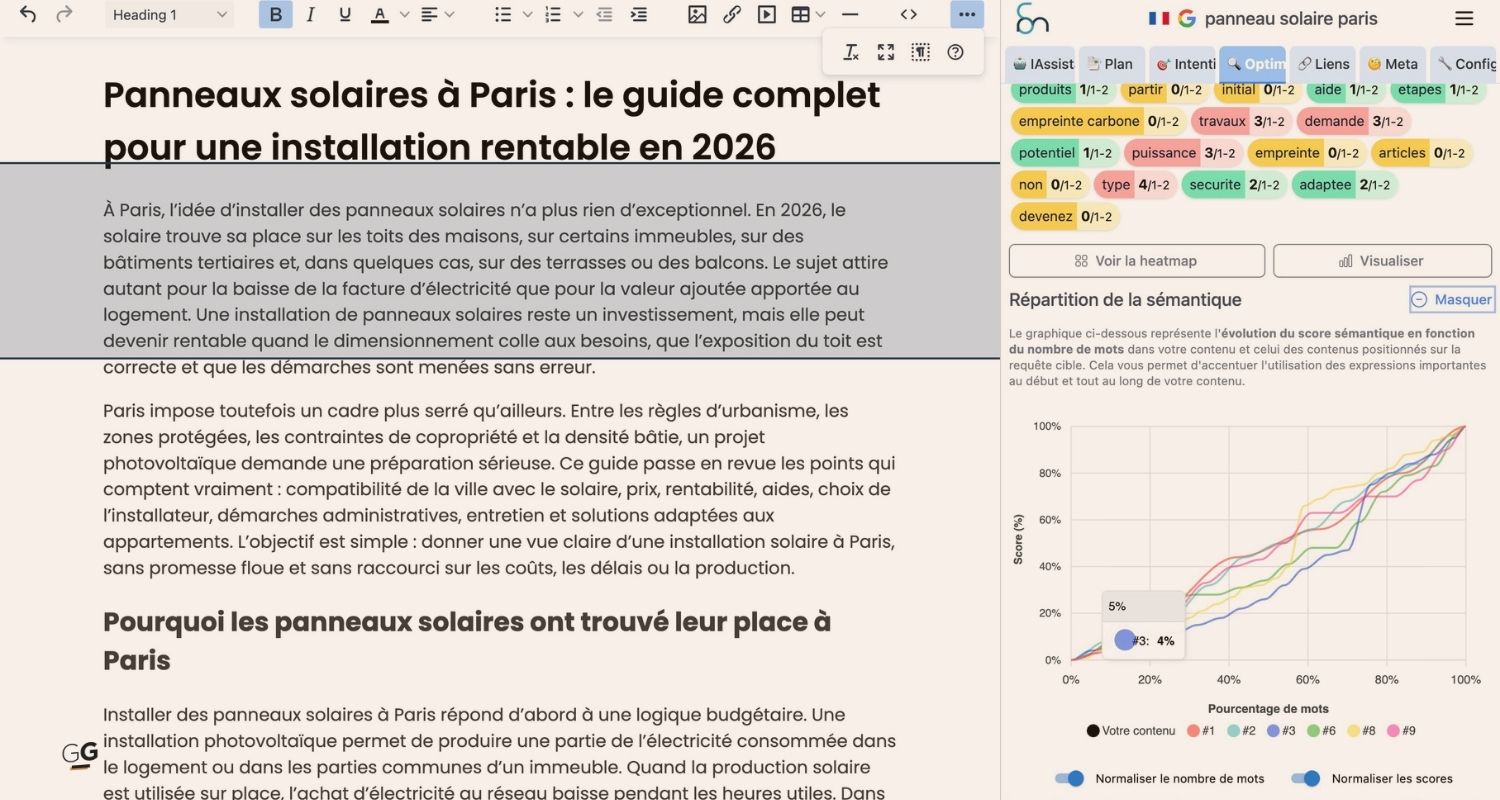This screenshot has height=800, width=1500.
Task: Enter fullscreen via the expand arrows icon
Action: click(885, 52)
